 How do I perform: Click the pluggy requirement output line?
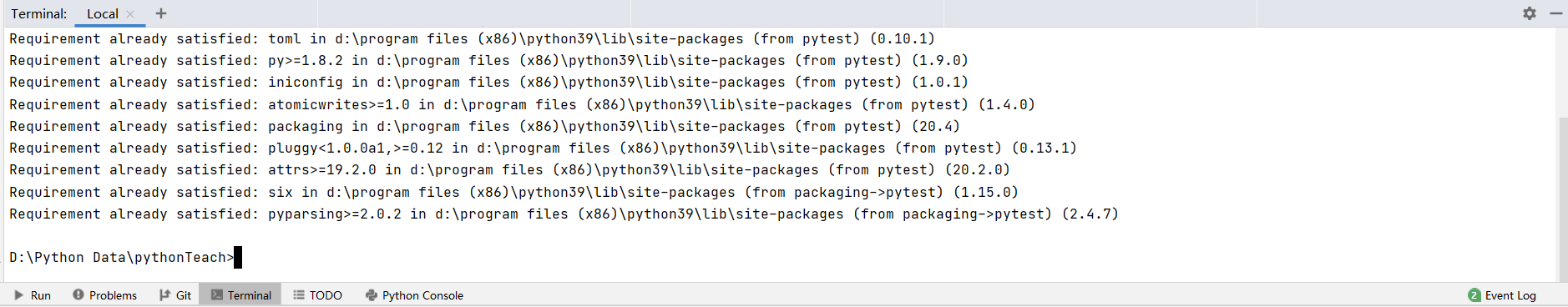(x=543, y=148)
